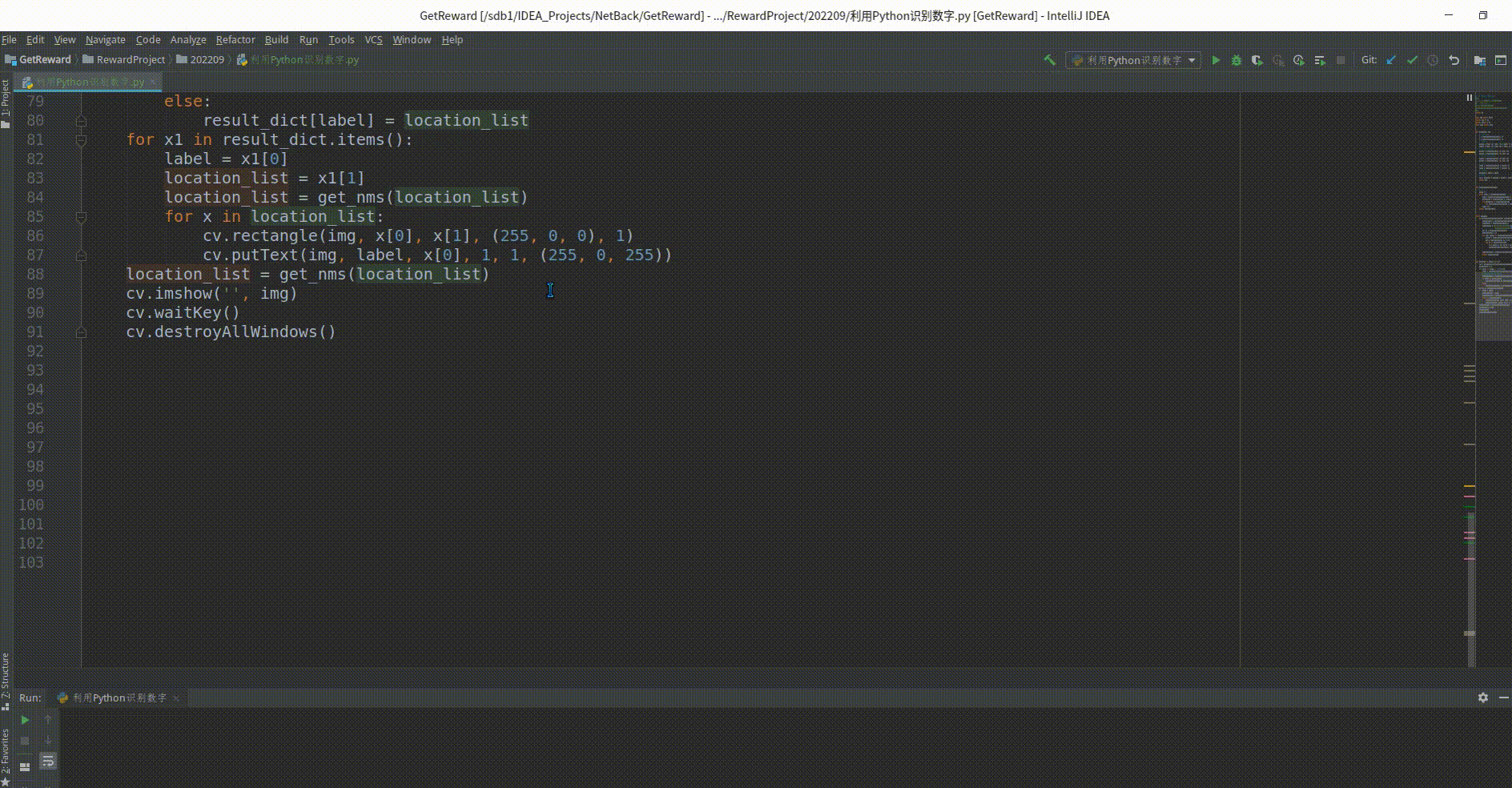The image size is (1512, 788).
Task: Revert changes with the rollback arrow icon
Action: (1454, 60)
